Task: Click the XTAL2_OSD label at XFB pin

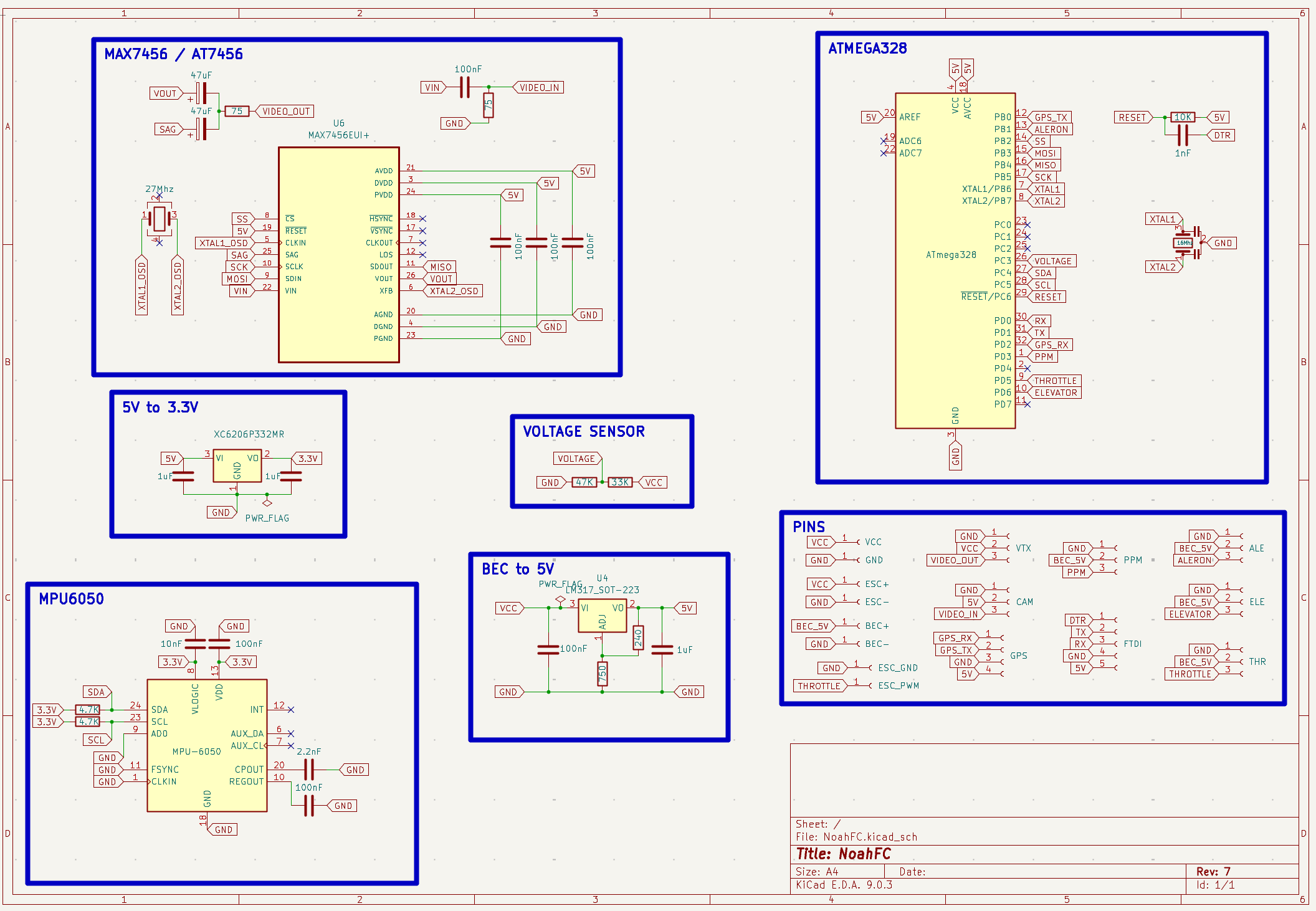Action: [x=453, y=291]
